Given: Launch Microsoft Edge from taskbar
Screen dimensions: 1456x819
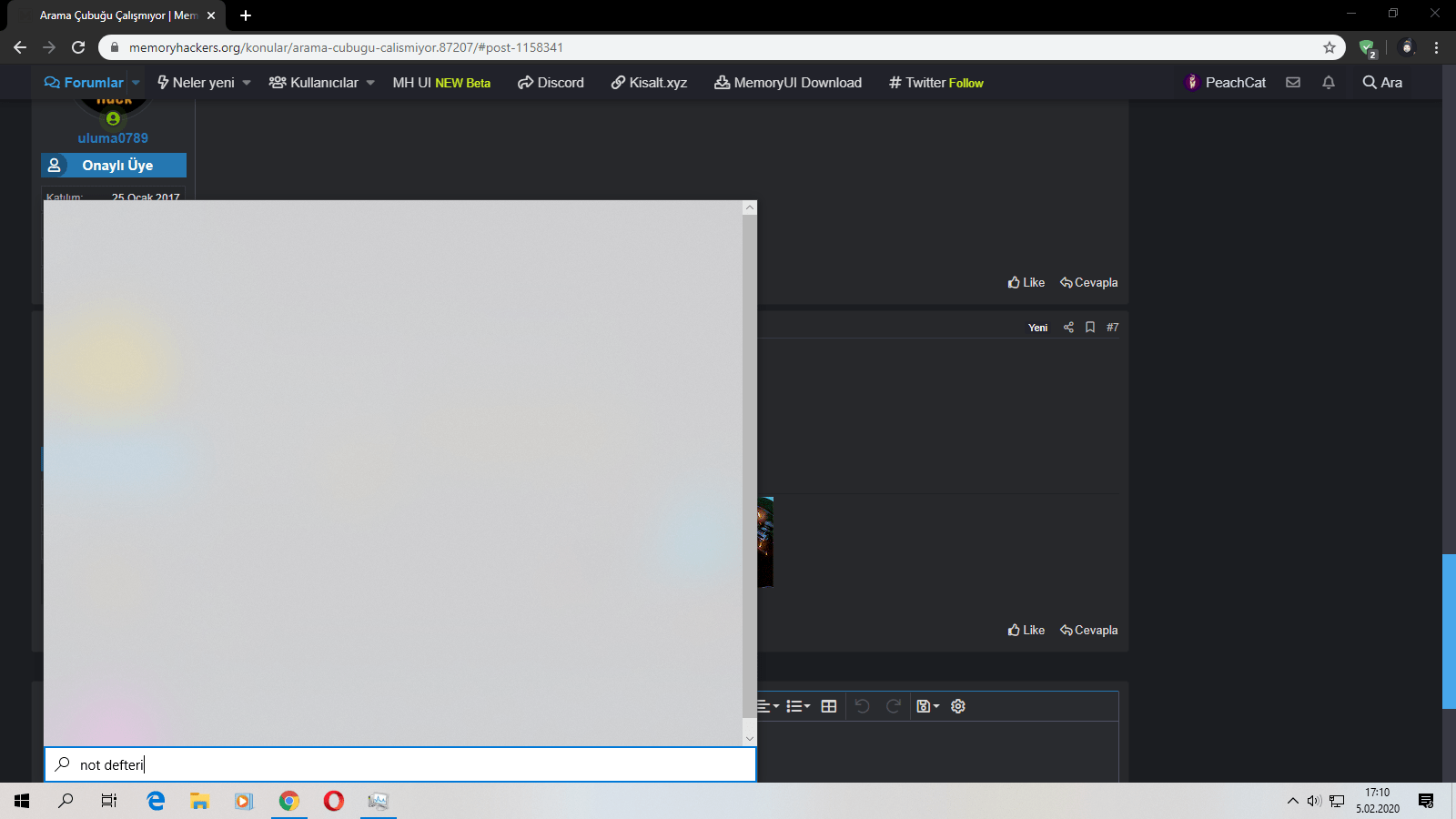Looking at the screenshot, I should (156, 801).
